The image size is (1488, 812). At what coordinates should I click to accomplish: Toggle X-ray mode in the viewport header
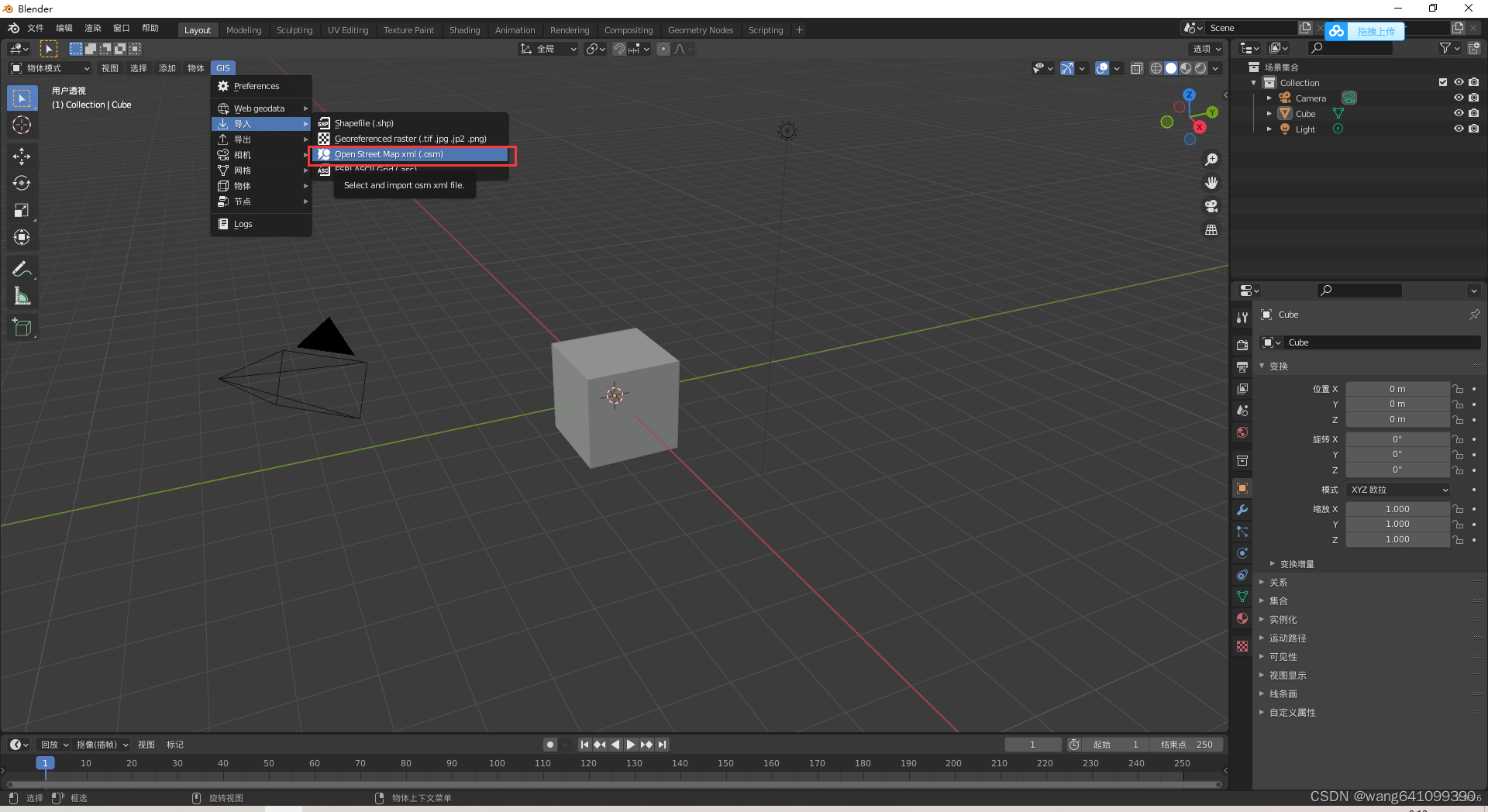[1137, 68]
